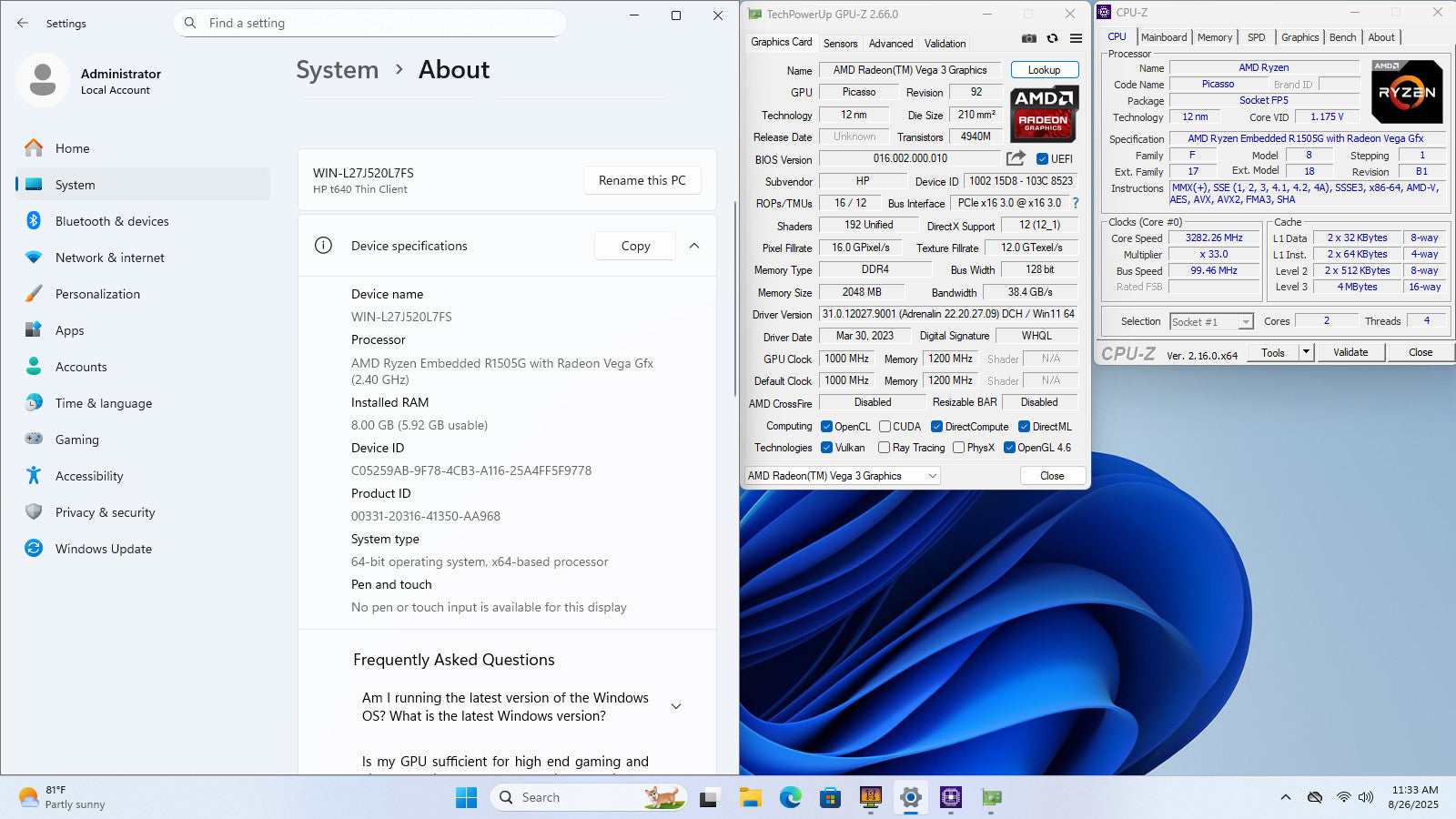Open the GPU-Z hamburger menu
Image resolution: width=1456 pixels, height=819 pixels.
[x=1076, y=38]
